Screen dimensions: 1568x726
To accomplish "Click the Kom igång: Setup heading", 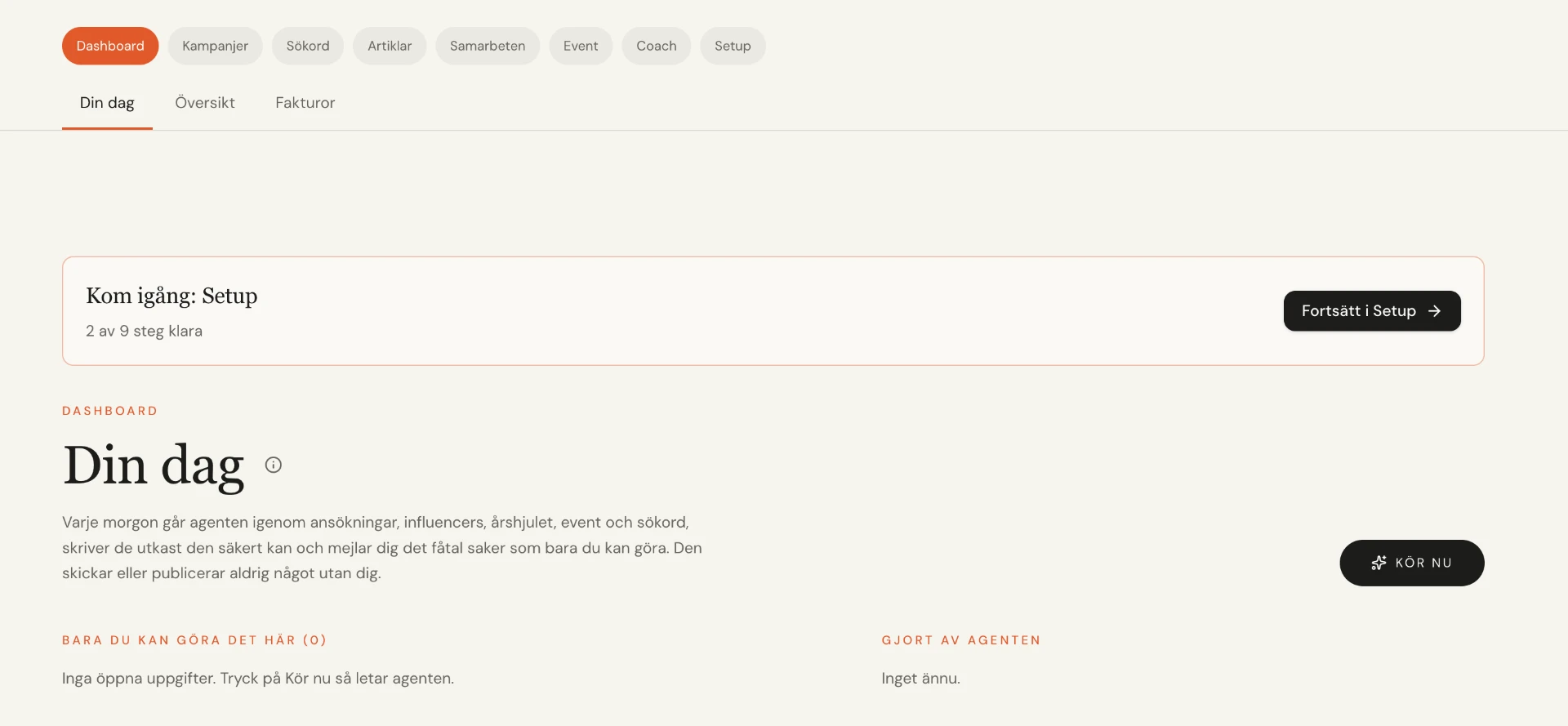I will point(171,296).
